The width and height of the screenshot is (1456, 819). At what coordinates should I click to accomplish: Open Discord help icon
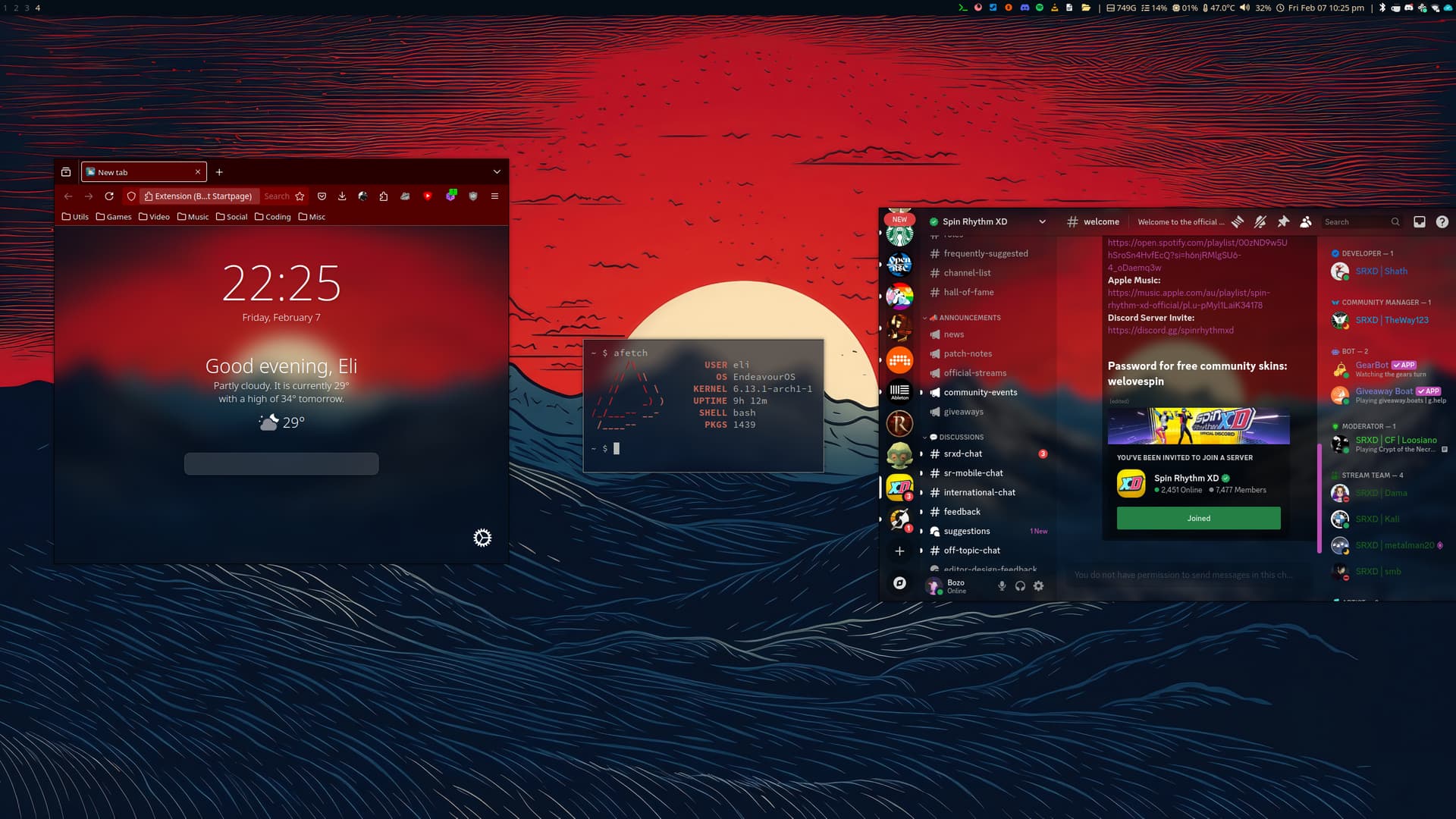point(1442,221)
